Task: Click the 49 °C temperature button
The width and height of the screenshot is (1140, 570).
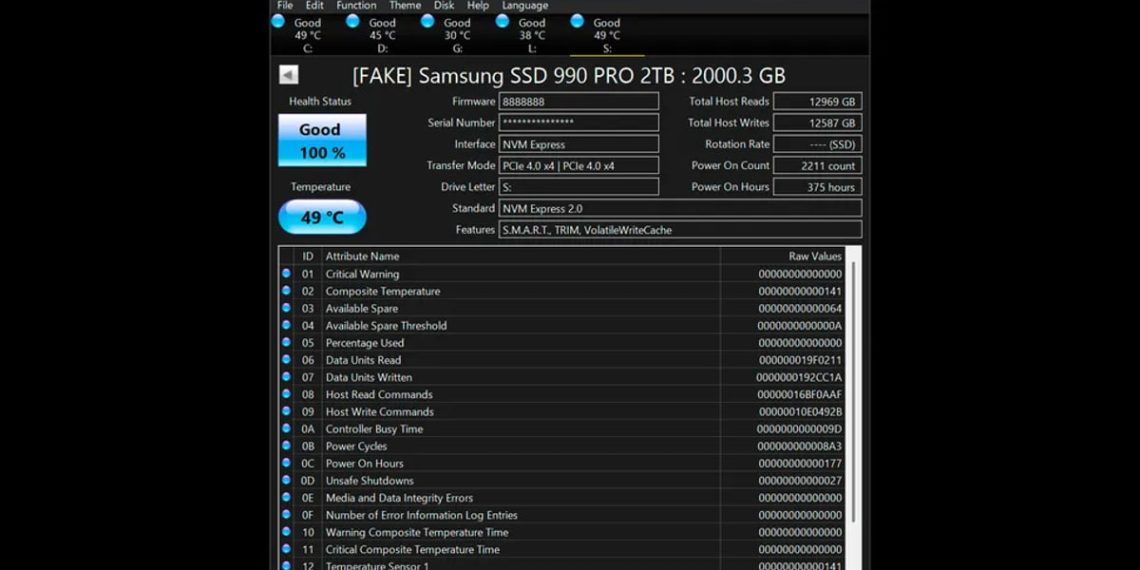Action: click(x=322, y=217)
